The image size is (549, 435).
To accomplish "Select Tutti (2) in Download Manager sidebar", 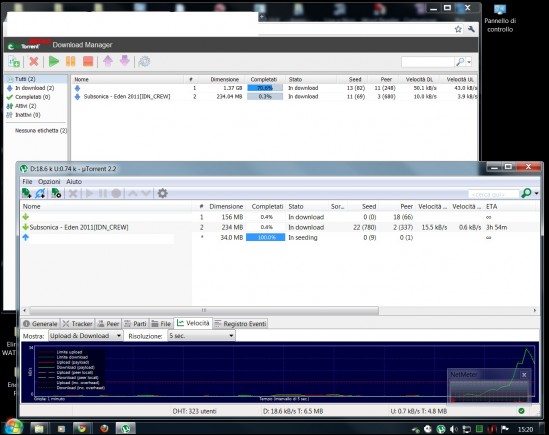I will pos(36,79).
